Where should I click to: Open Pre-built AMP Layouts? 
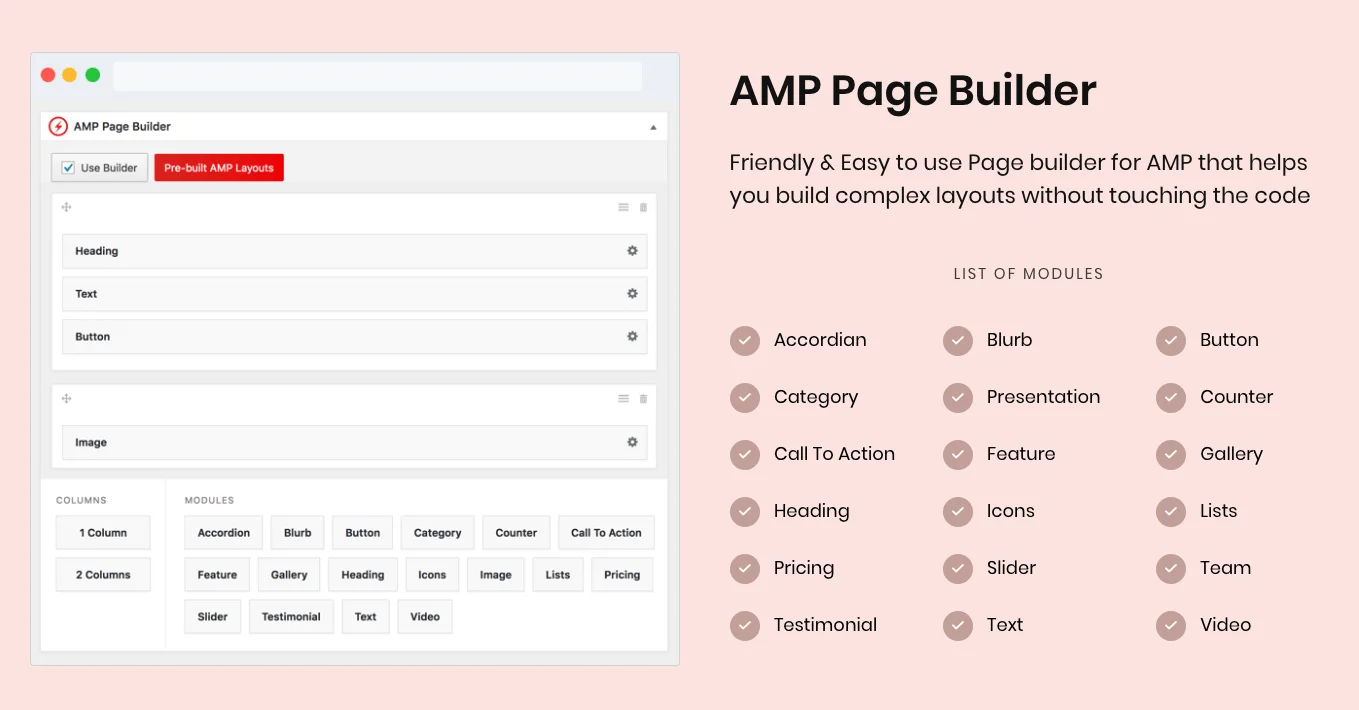(219, 167)
